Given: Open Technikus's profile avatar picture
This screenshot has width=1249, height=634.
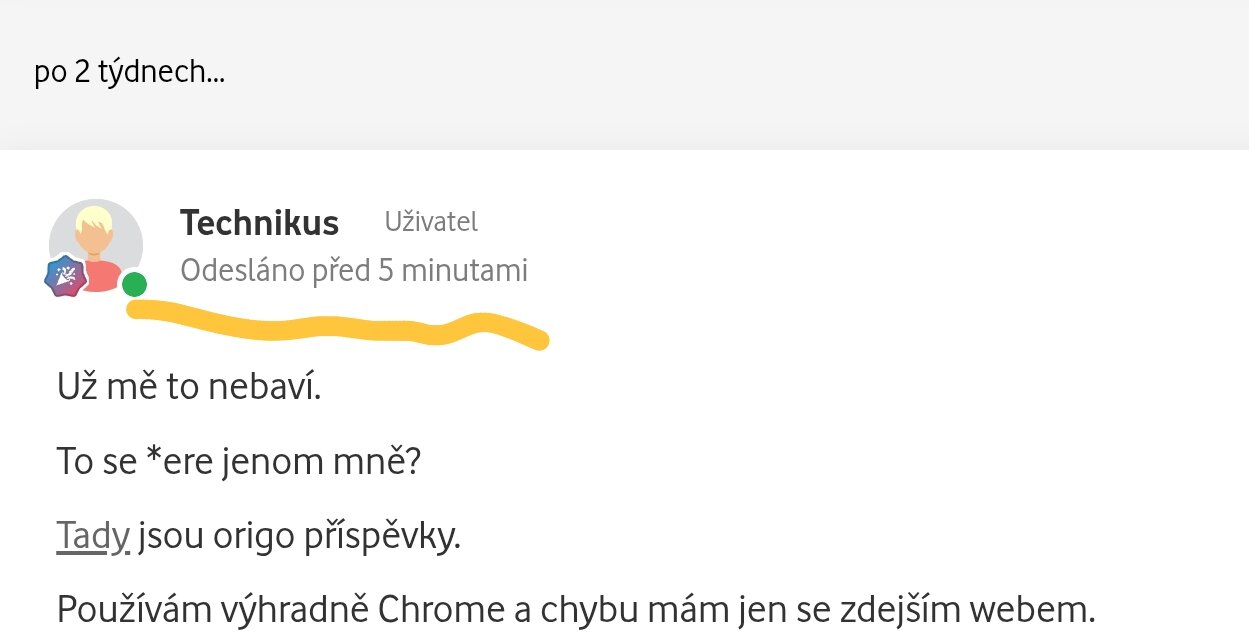Looking at the screenshot, I should (96, 245).
